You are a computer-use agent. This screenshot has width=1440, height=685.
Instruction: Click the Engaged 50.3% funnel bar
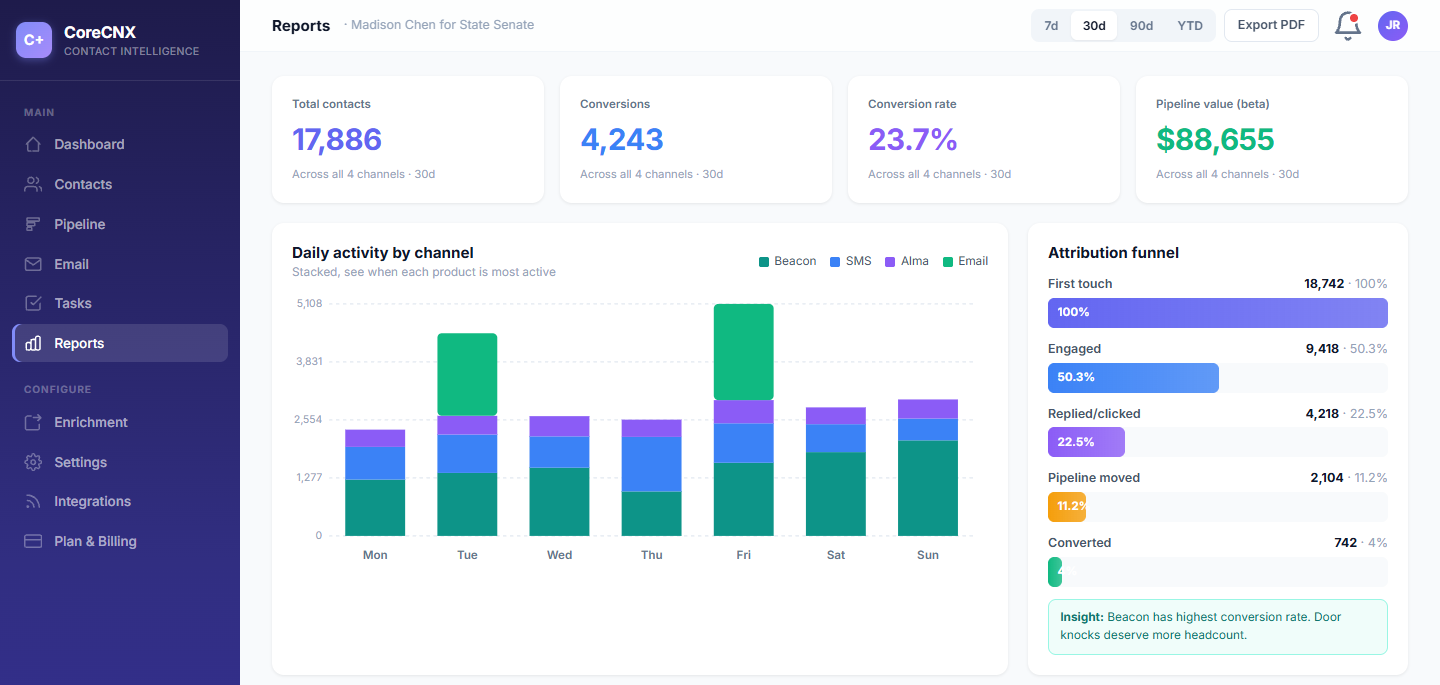[x=1133, y=378]
